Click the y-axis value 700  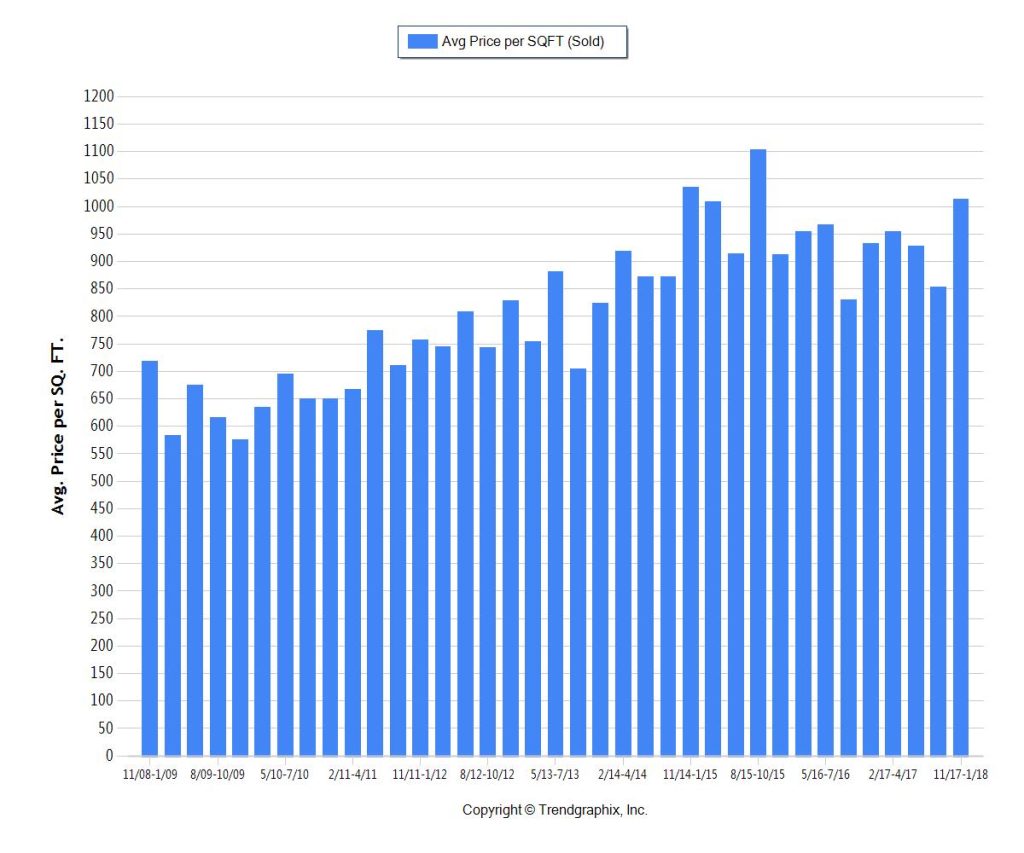[x=102, y=371]
